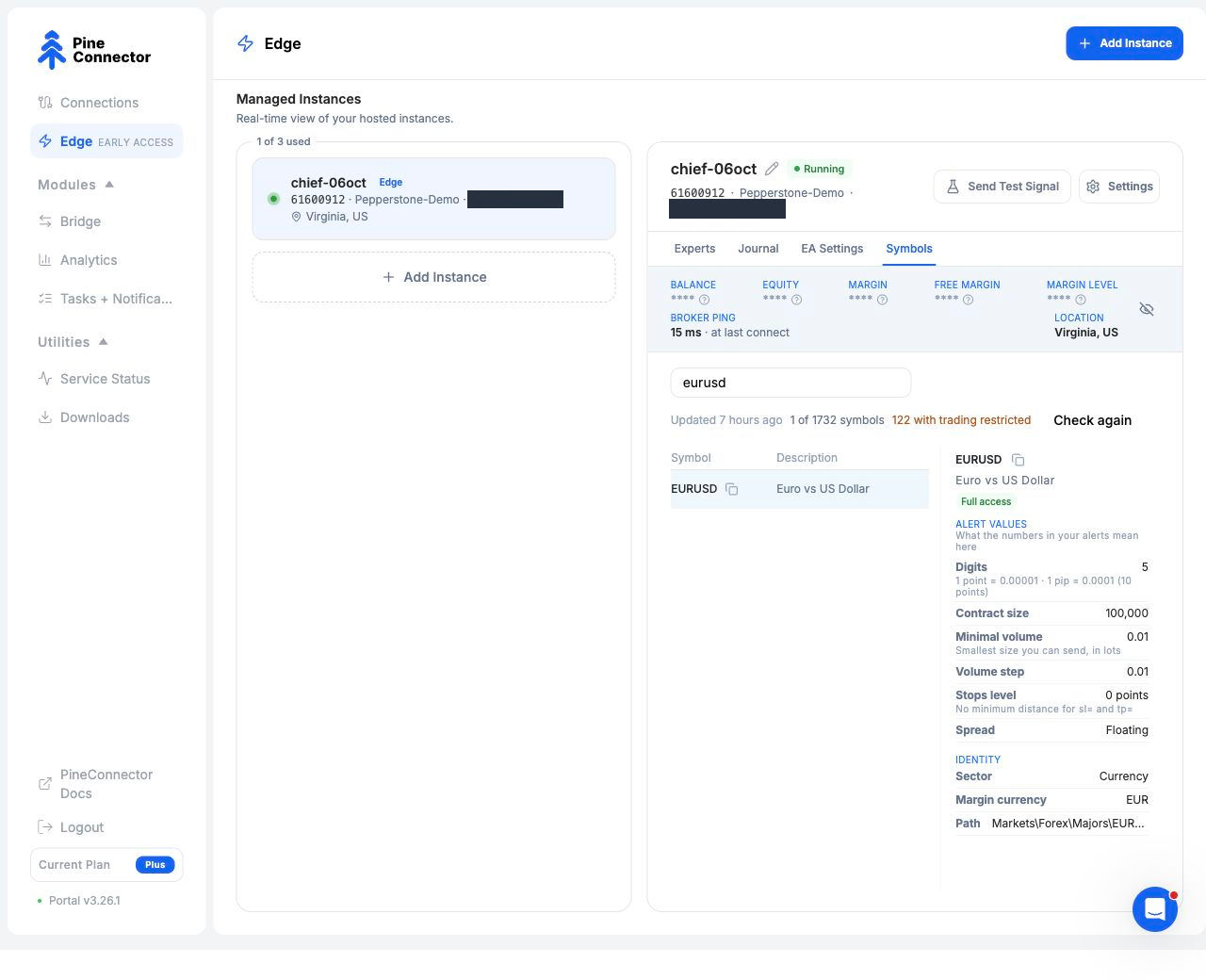This screenshot has height=980, width=1206.
Task: Click the Margin help icon
Action: 882,301
